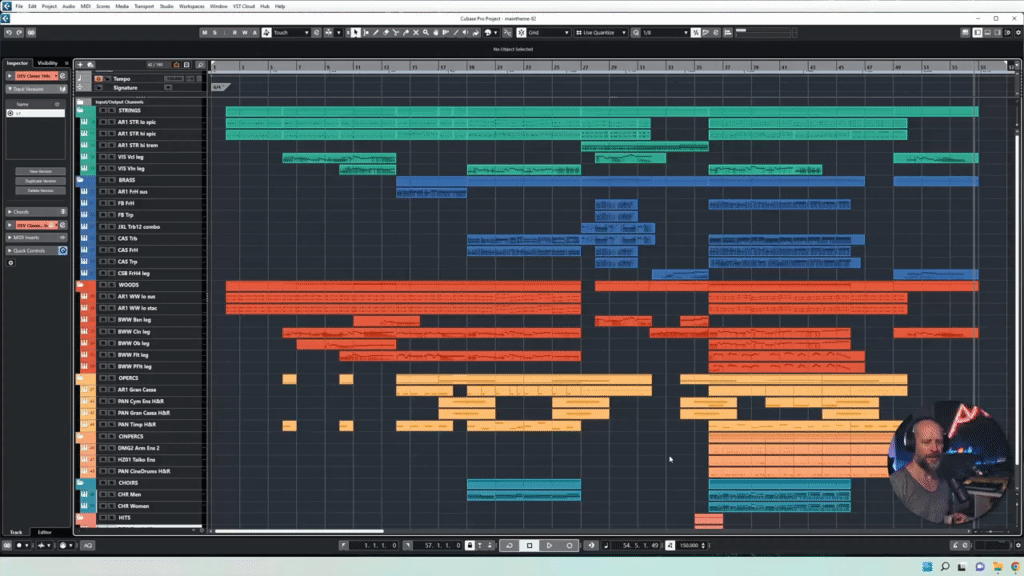Switch to the Visibility tab

pyautogui.click(x=47, y=63)
